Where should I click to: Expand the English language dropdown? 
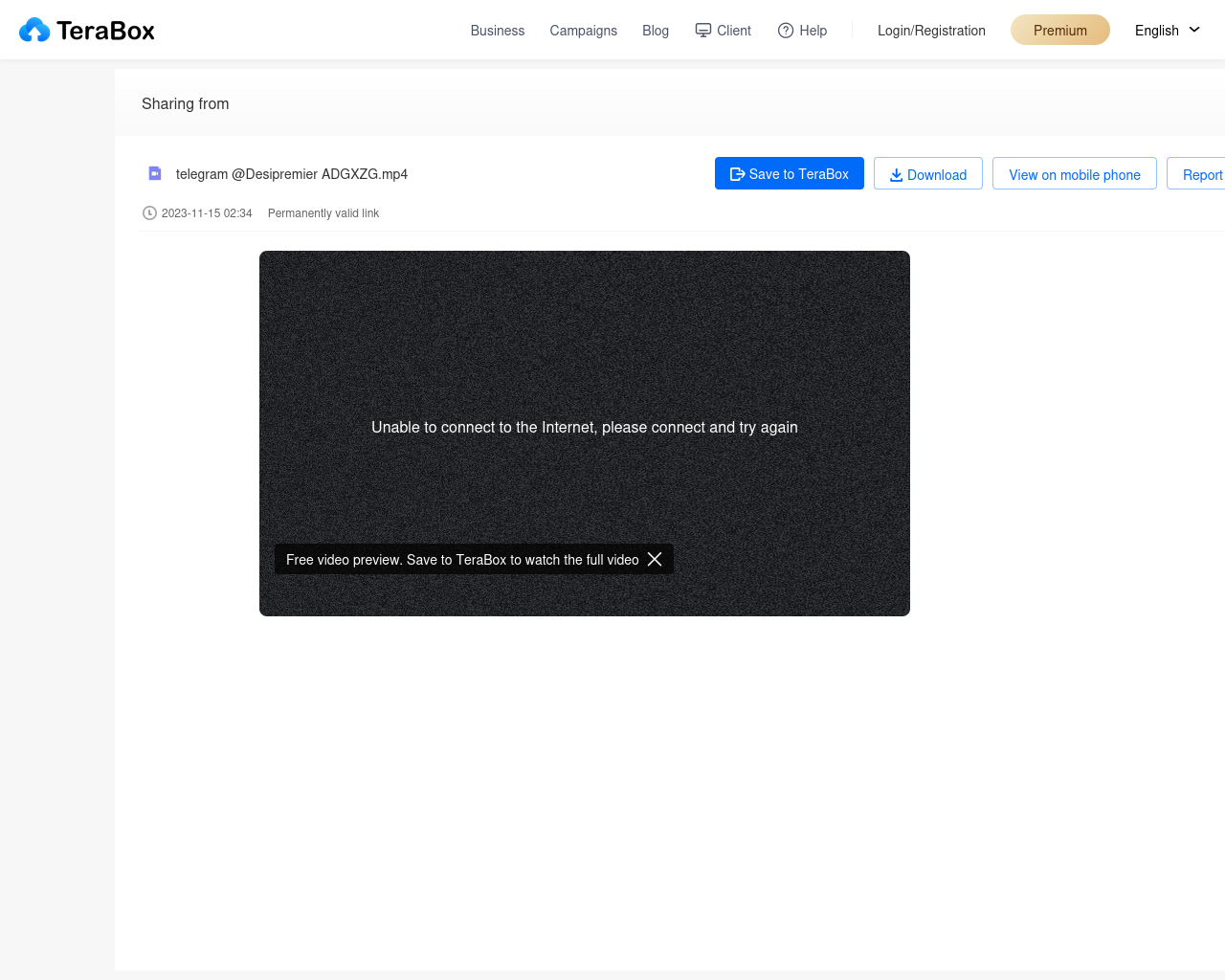(x=1167, y=31)
